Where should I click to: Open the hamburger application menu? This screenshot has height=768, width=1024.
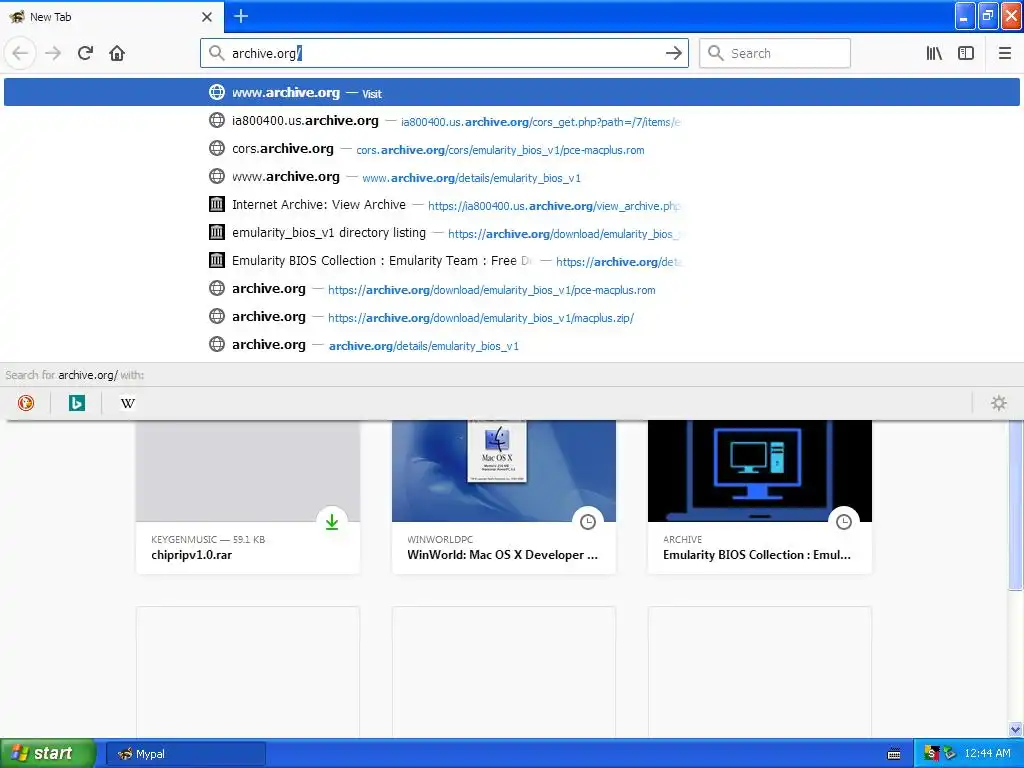tap(1005, 53)
